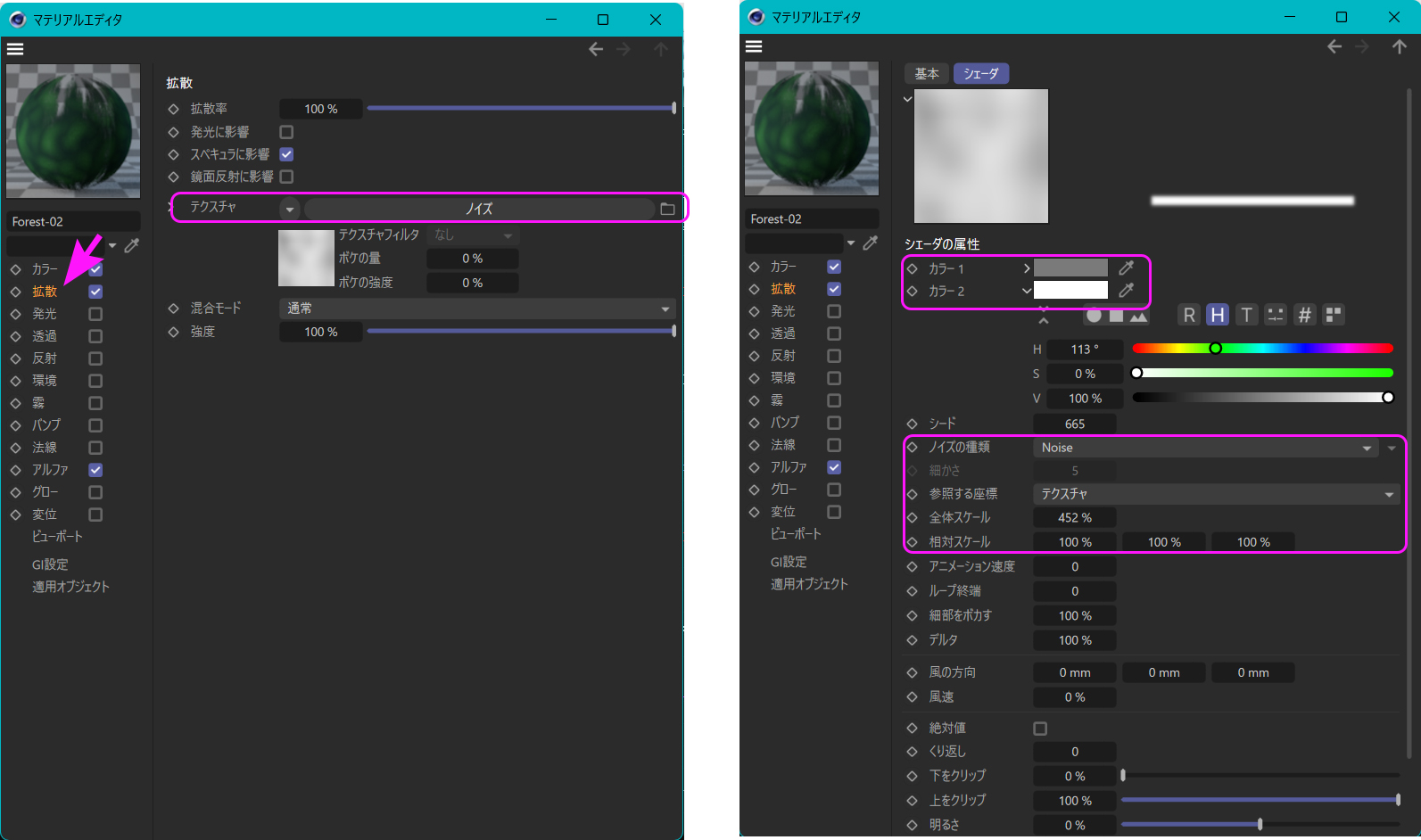Open the 混合モード dropdown showing 通常
1421x840 pixels.
pos(477,309)
